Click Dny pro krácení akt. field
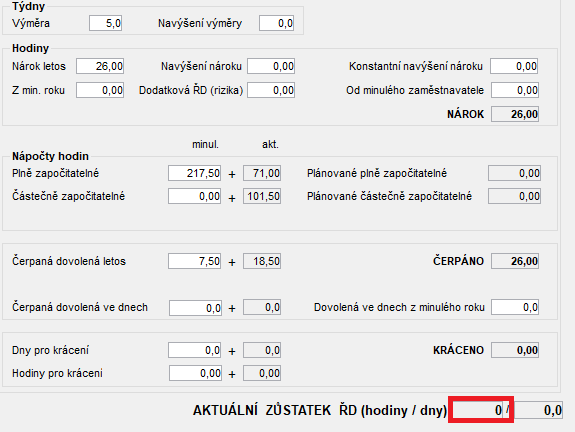Viewport: 575px width, 432px height. [x=262, y=350]
